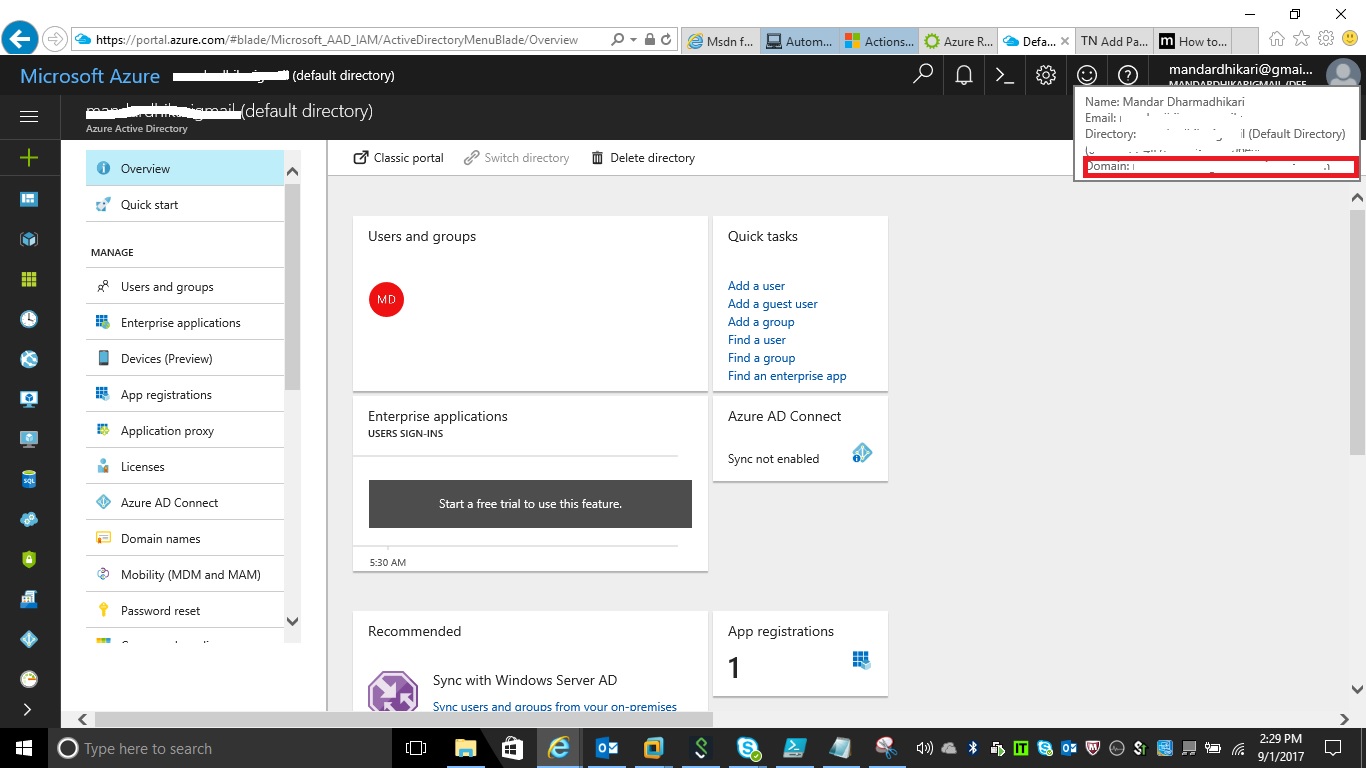Open the feedback smiley icon

(1087, 75)
